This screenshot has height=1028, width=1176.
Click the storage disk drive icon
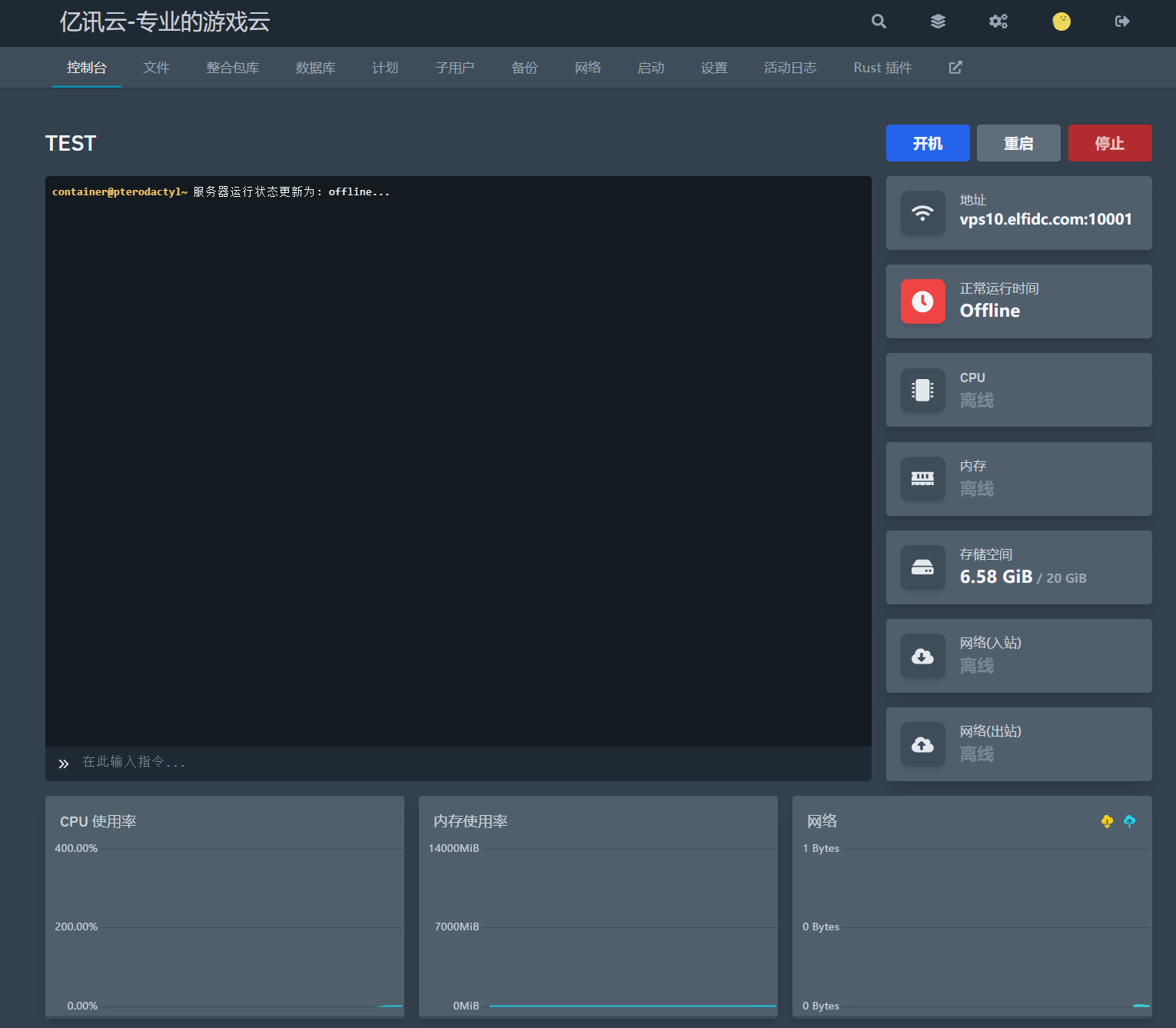tap(922, 567)
